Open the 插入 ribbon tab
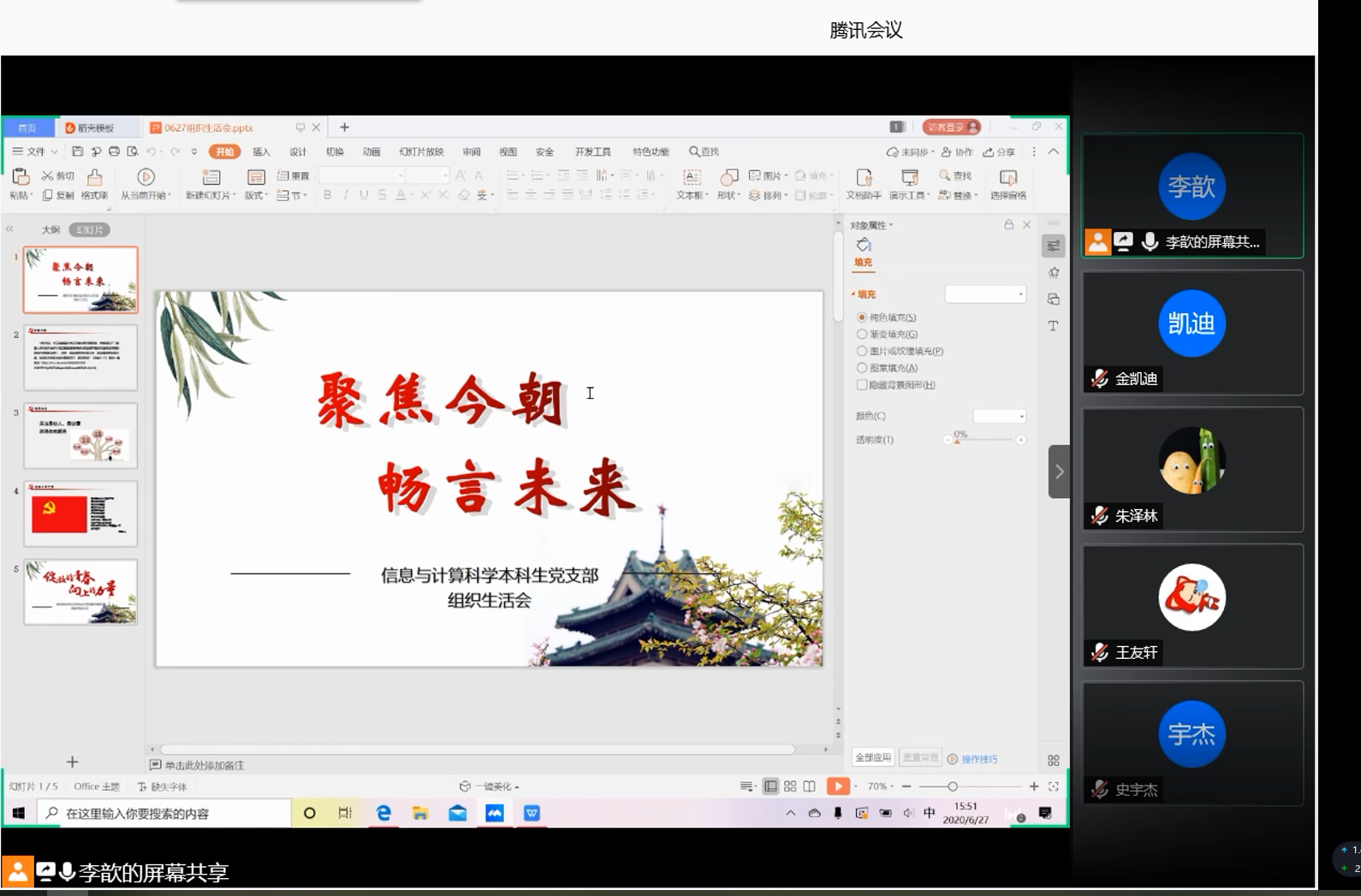This screenshot has width=1361, height=896. pyautogui.click(x=261, y=151)
